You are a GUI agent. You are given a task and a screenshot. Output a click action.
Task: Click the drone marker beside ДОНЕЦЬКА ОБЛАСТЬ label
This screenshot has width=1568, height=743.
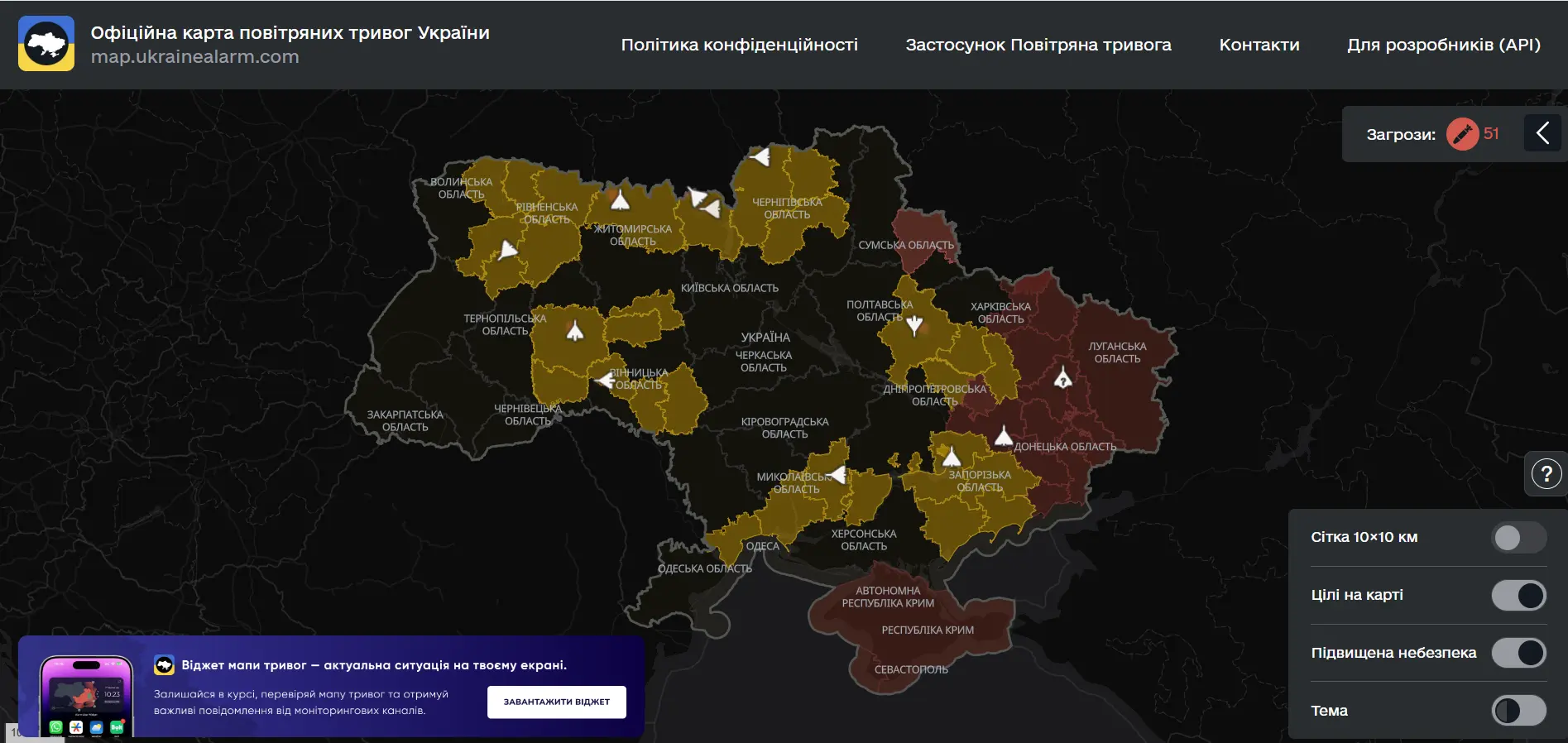[x=1004, y=435]
